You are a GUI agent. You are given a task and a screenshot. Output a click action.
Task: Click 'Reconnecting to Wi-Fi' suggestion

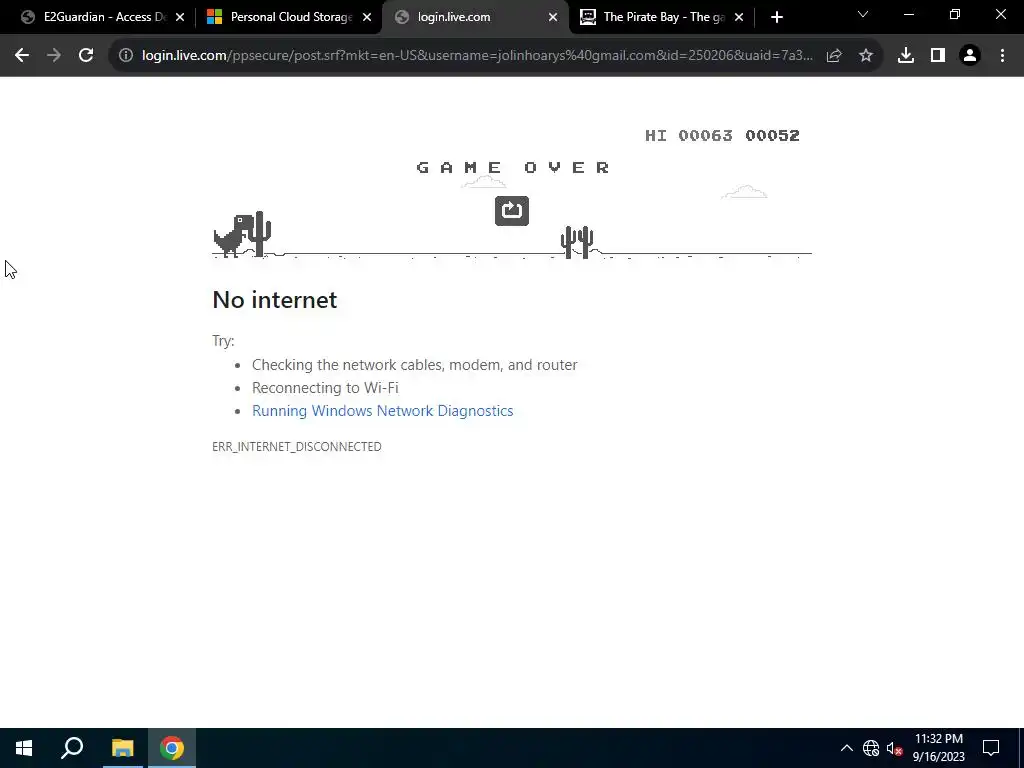click(325, 388)
